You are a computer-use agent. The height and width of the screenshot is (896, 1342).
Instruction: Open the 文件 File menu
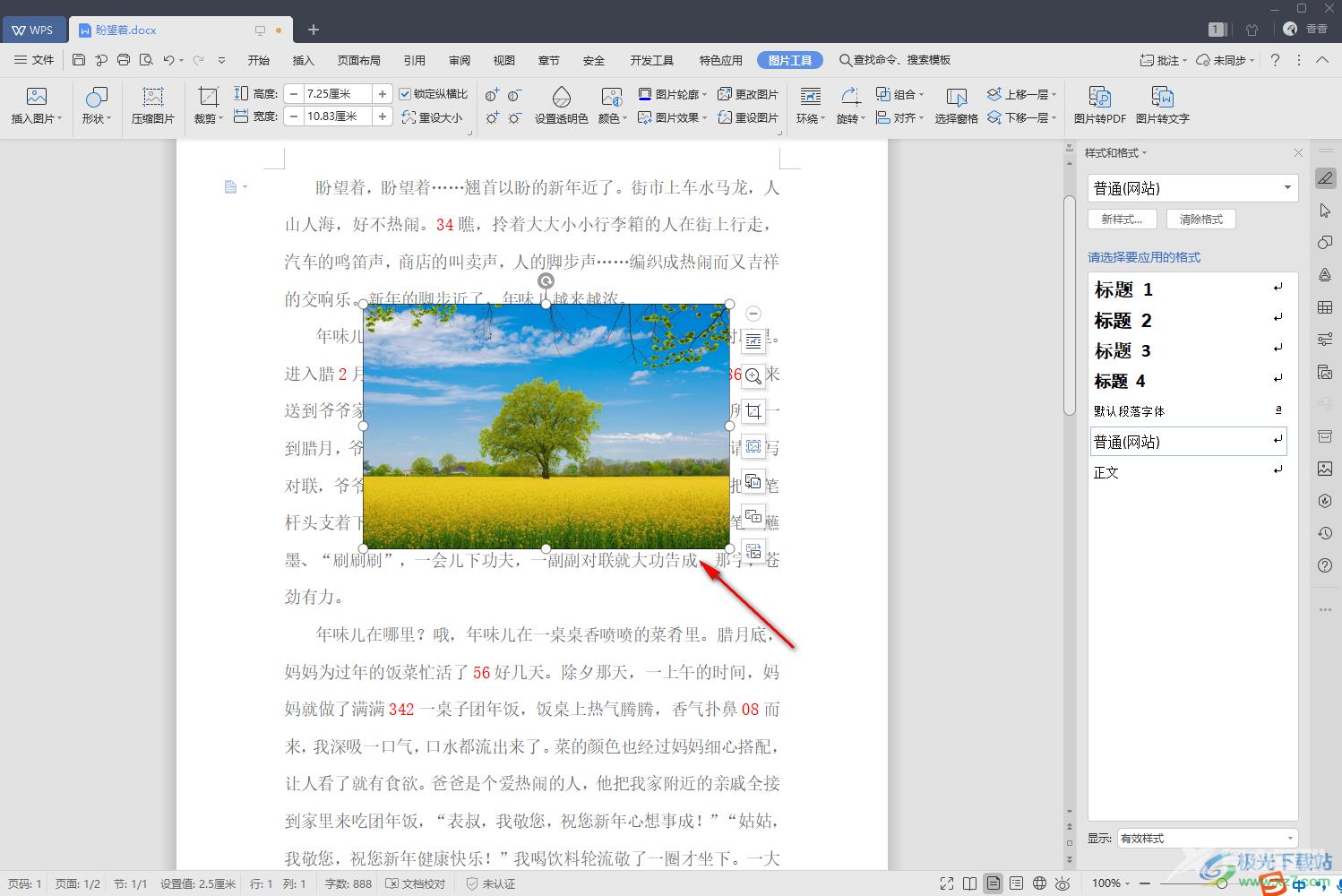(x=34, y=60)
